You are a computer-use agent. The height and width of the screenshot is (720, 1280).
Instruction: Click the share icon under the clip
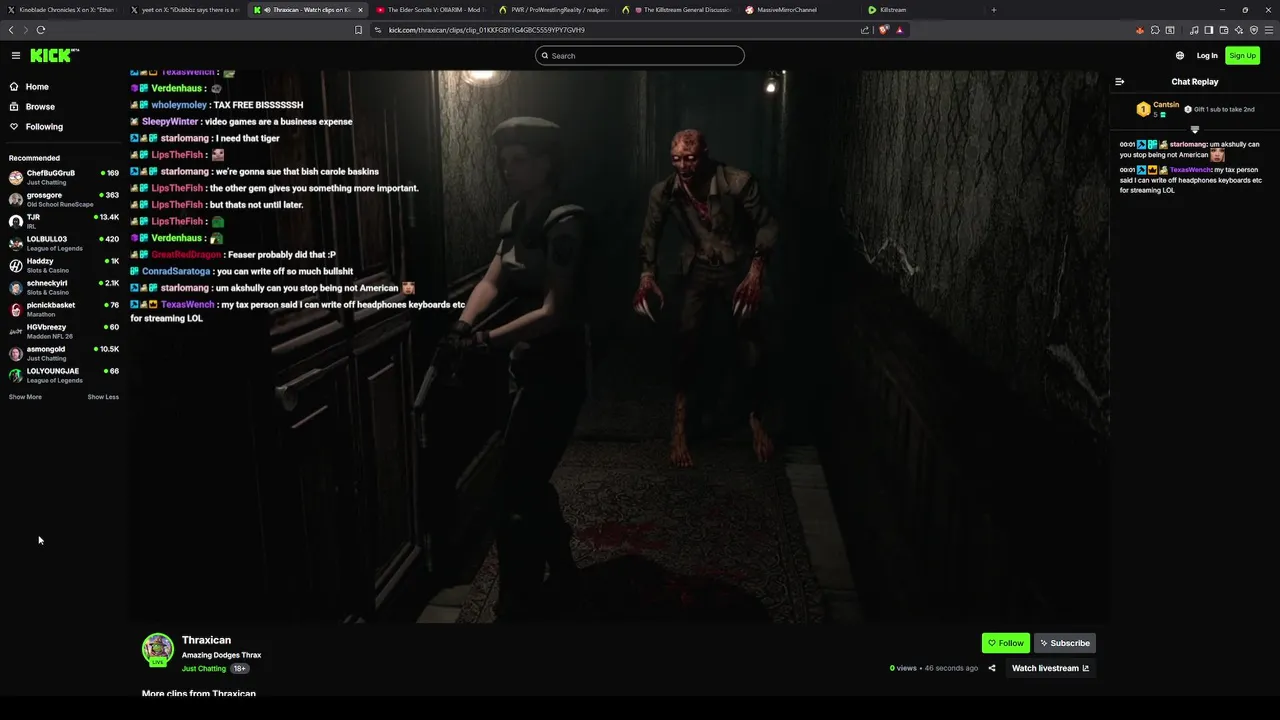coord(992,668)
